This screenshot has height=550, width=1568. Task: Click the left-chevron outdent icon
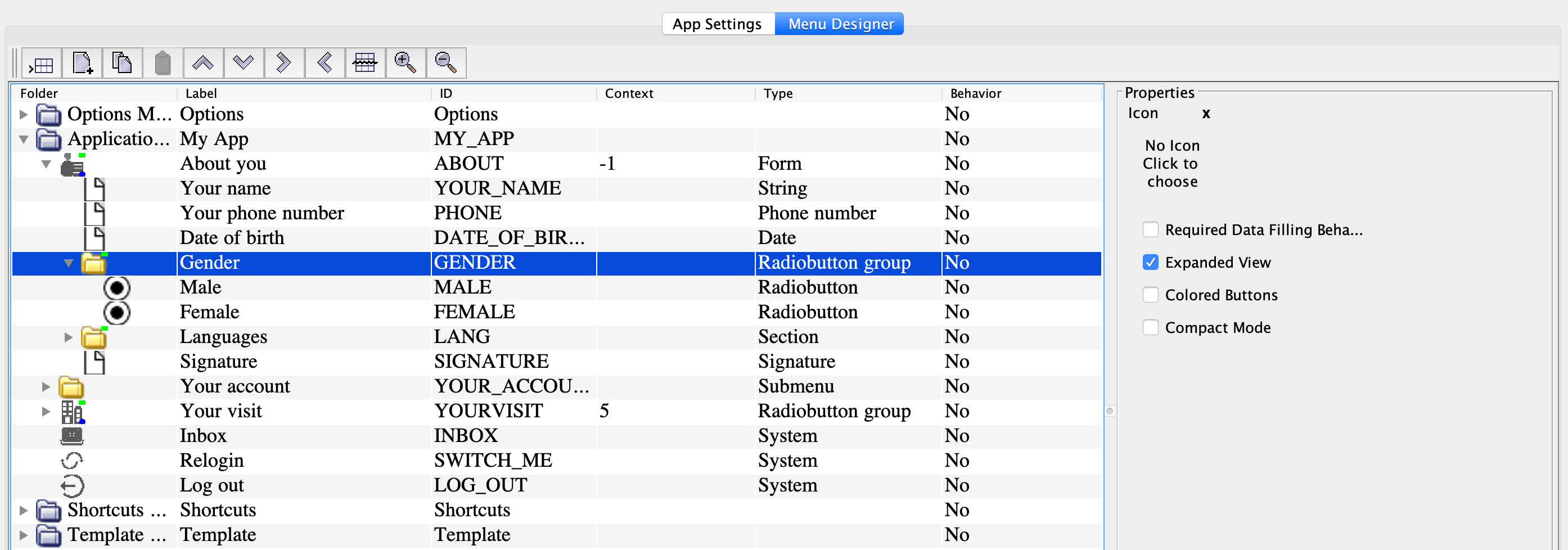pos(325,64)
